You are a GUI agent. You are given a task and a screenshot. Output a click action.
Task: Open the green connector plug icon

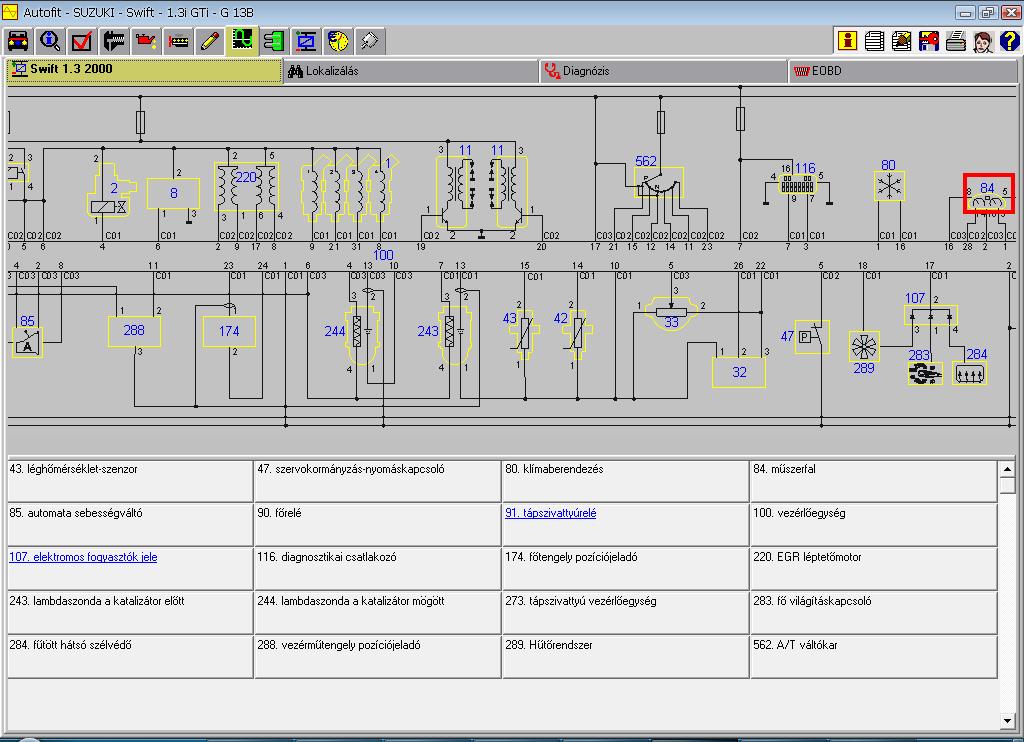pos(274,41)
